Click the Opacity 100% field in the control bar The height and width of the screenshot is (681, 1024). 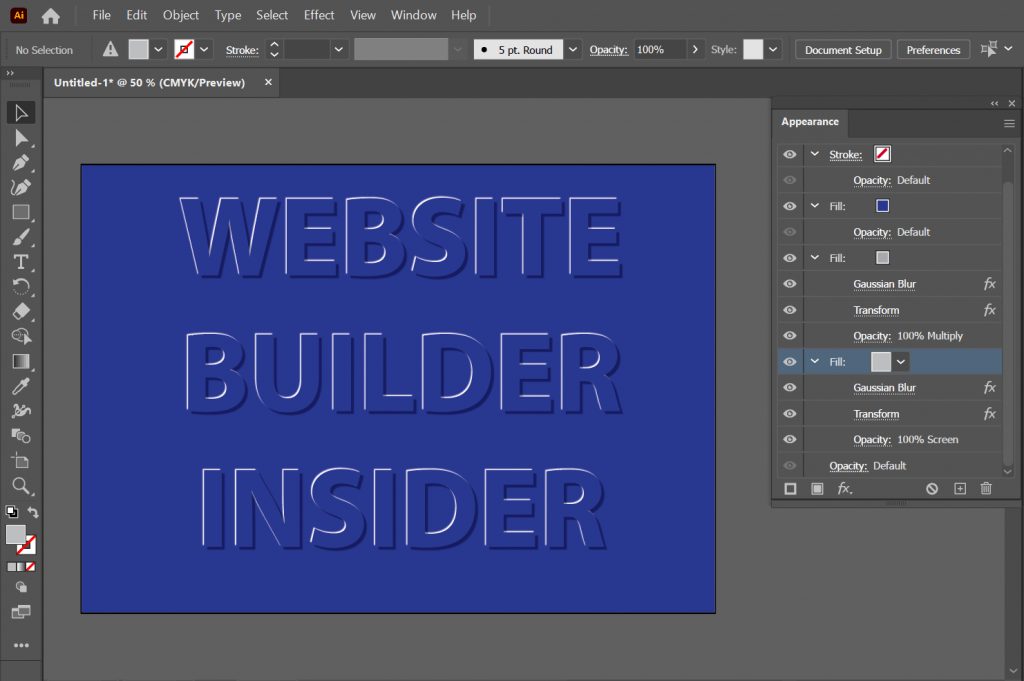[655, 48]
